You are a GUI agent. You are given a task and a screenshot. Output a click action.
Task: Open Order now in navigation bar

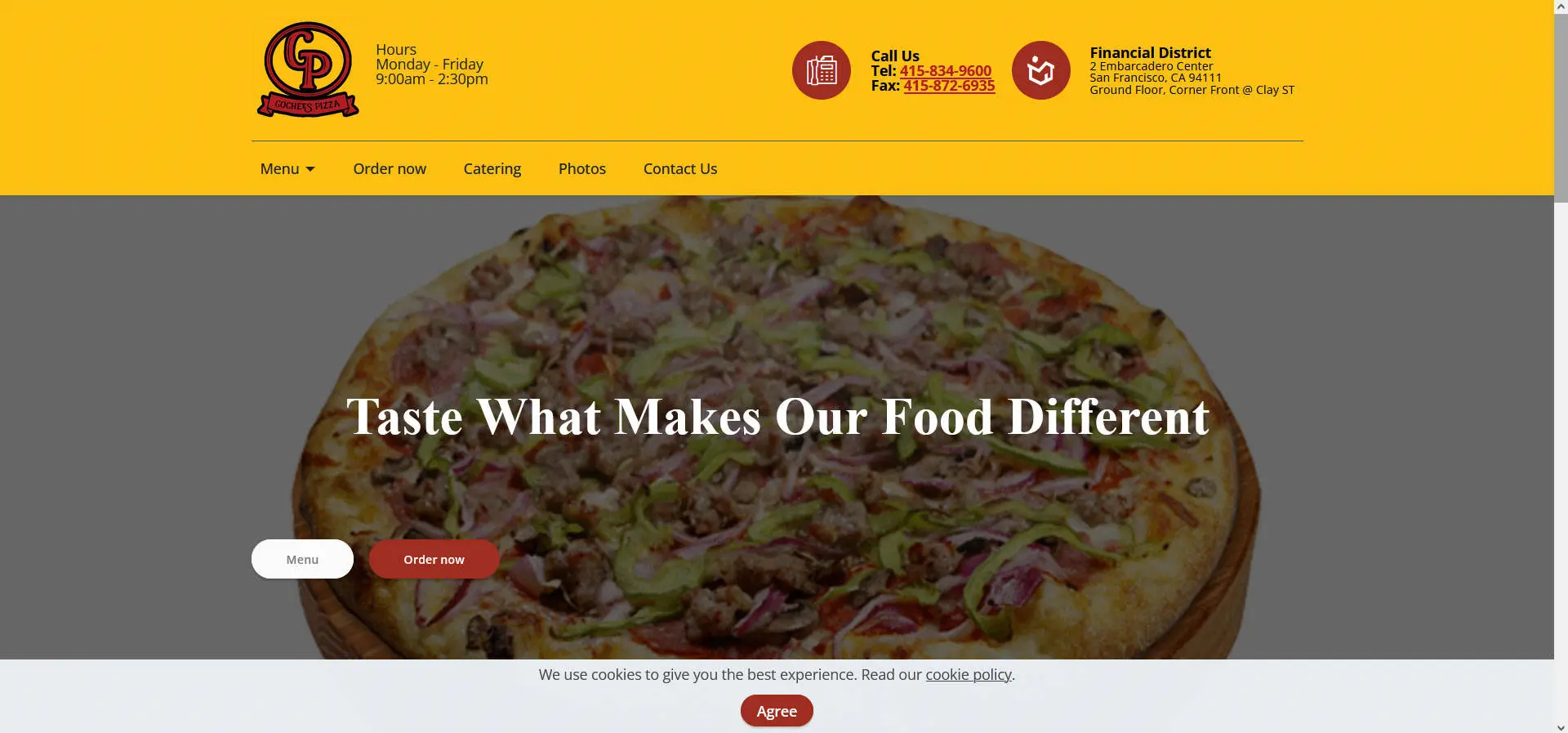coord(390,168)
